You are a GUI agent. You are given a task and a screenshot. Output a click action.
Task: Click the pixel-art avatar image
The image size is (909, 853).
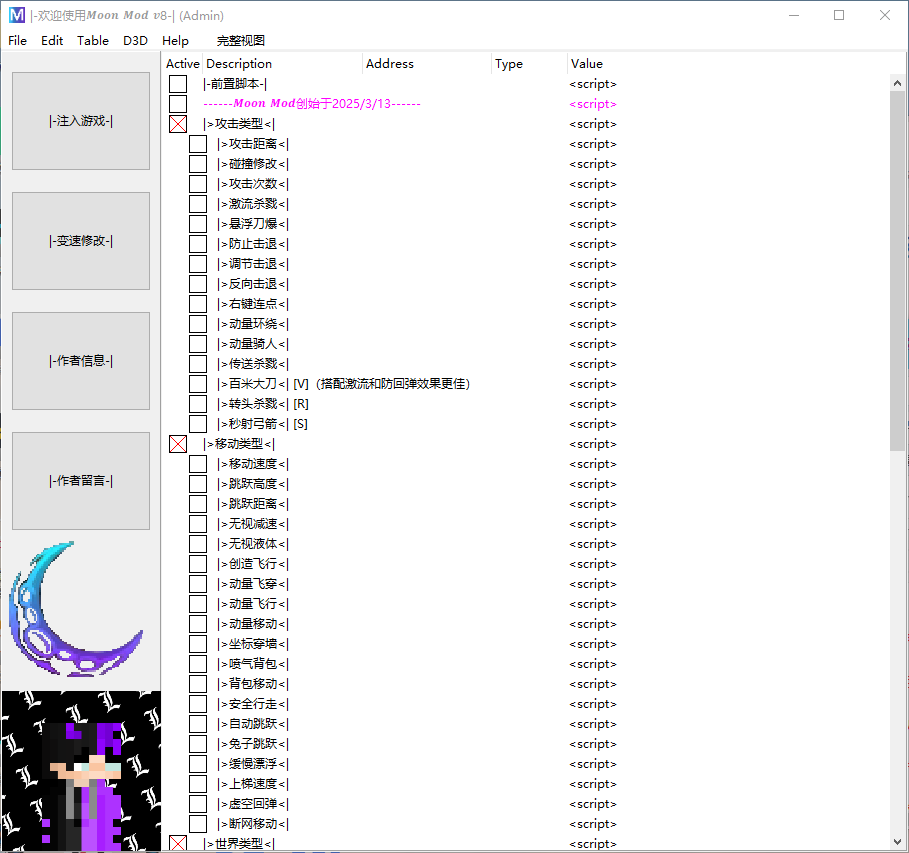coord(80,768)
